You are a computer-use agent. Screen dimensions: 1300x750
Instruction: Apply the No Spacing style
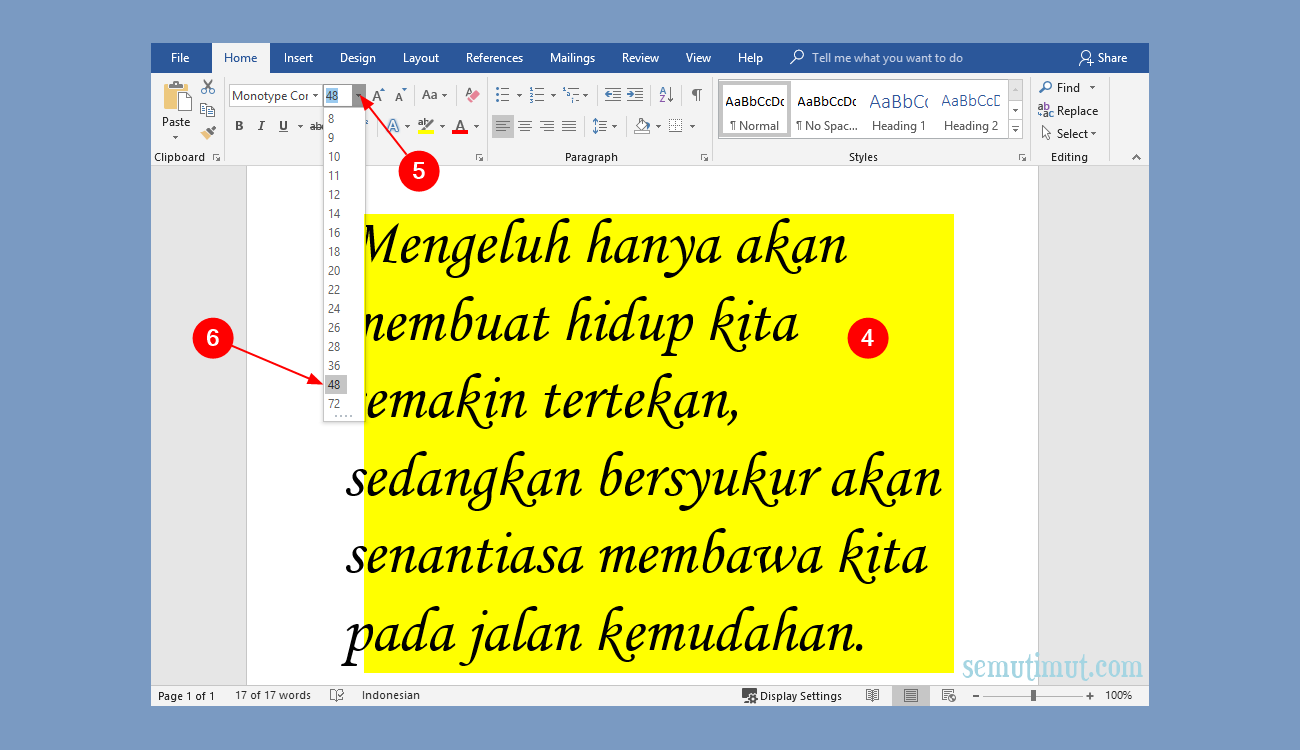pos(826,109)
